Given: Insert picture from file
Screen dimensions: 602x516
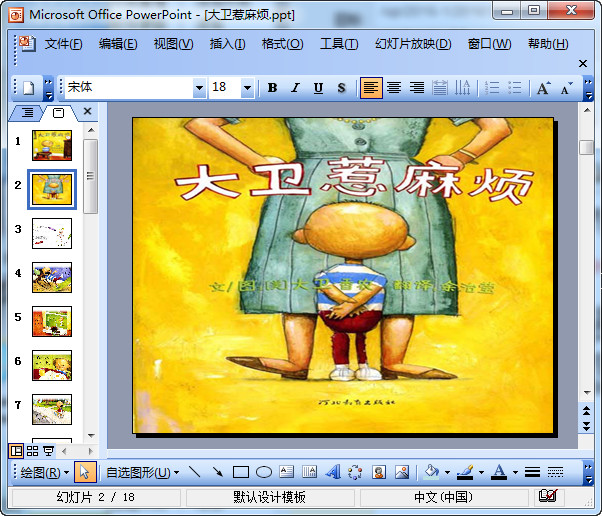Looking at the screenshot, I should coord(402,472).
